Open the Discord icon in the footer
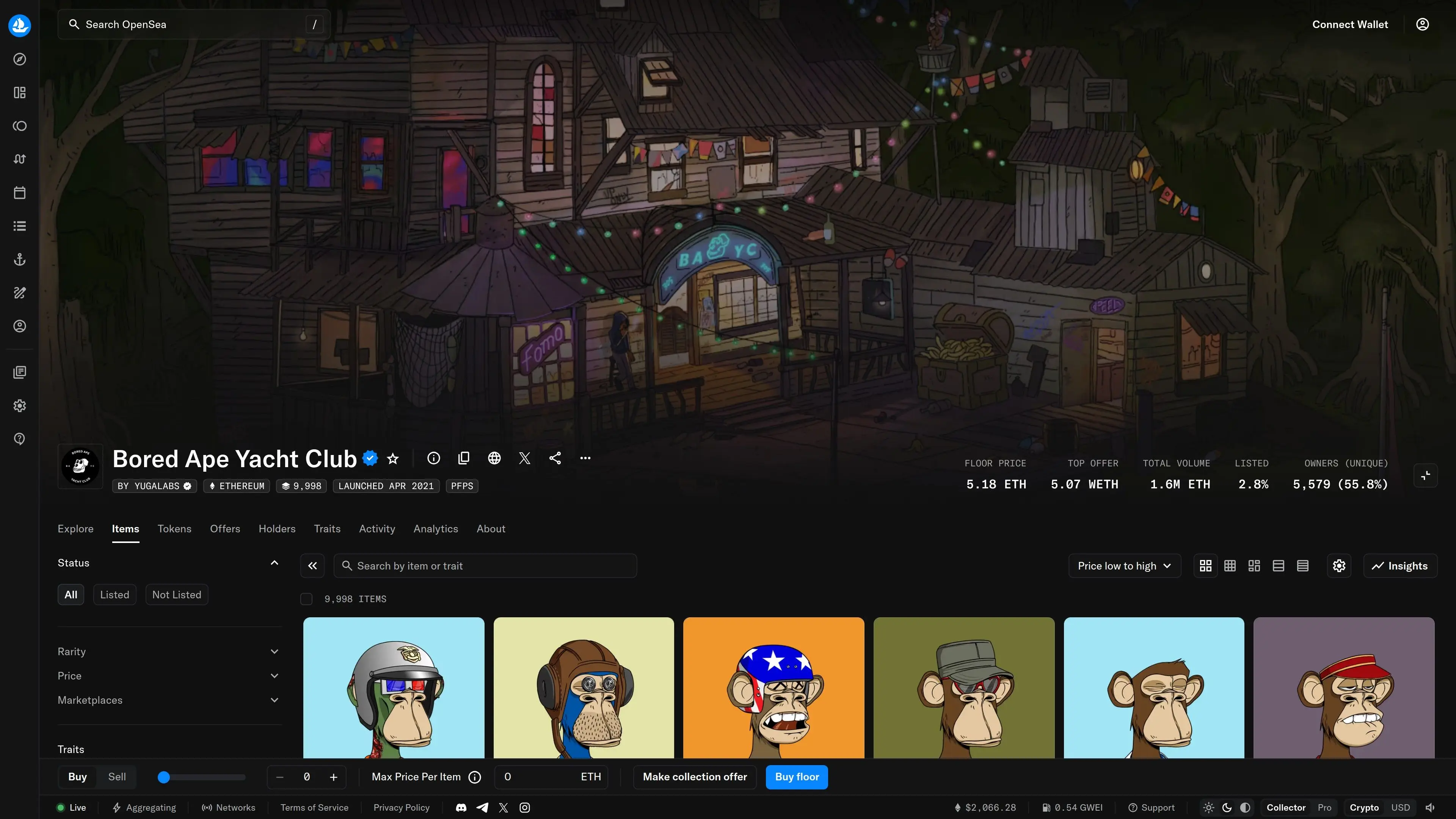Image resolution: width=1456 pixels, height=819 pixels. tap(461, 807)
